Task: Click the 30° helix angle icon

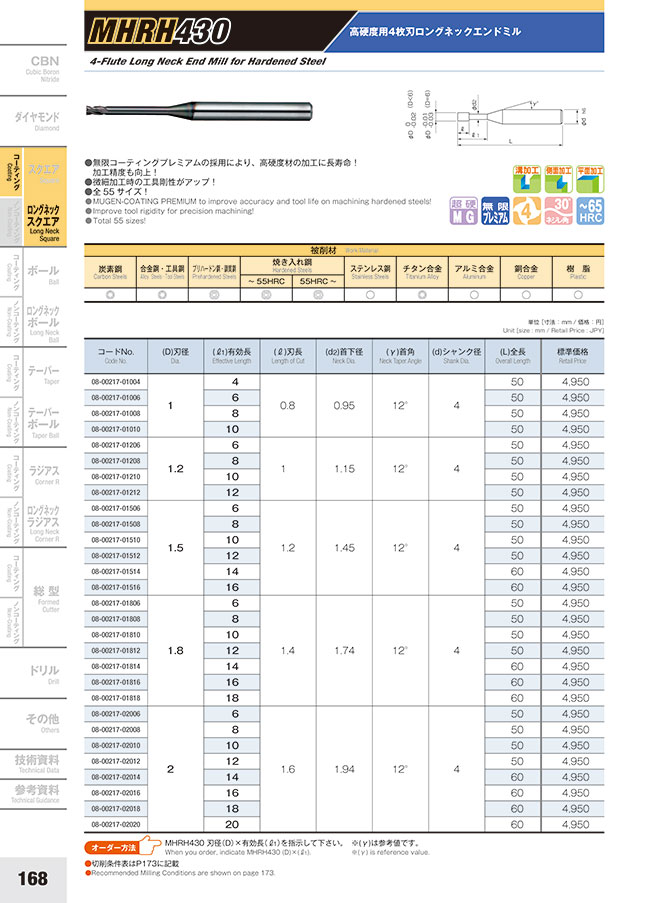Action: (558, 211)
